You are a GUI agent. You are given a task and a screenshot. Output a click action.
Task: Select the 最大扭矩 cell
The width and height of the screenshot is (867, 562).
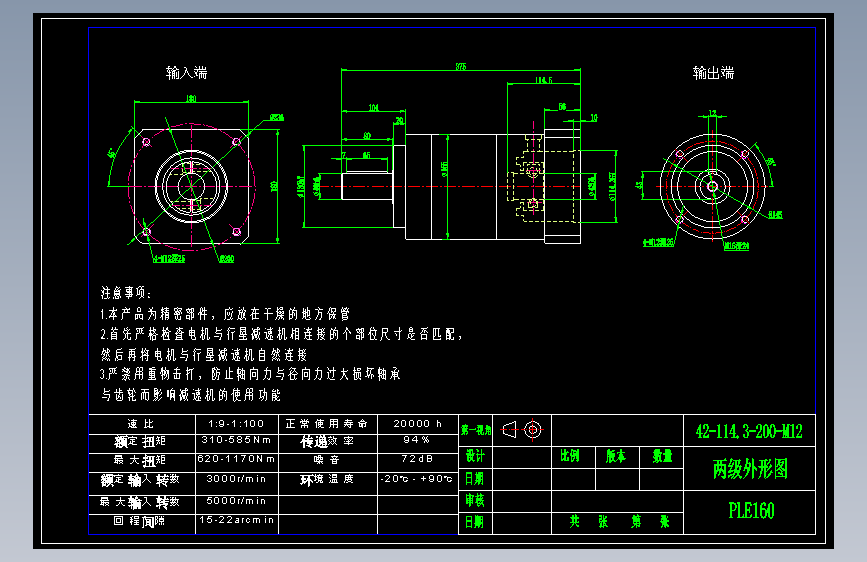(142, 460)
